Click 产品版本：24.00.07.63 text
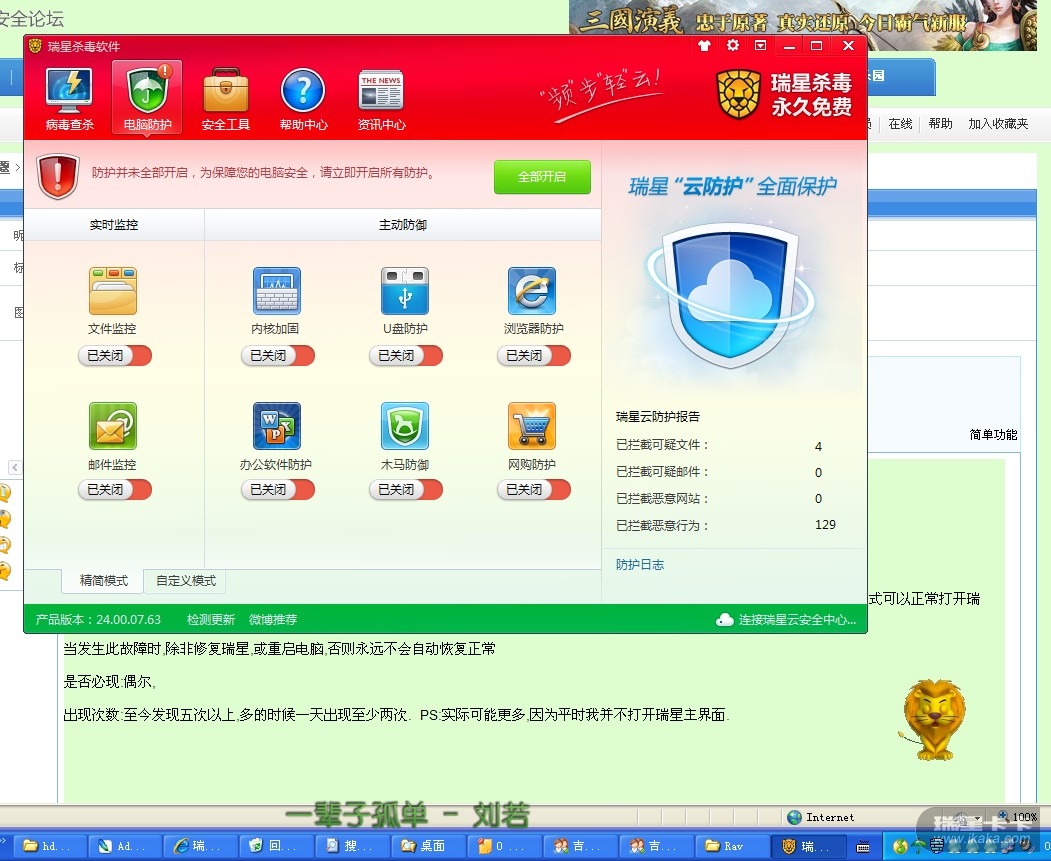This screenshot has height=861, width=1051. tap(99, 620)
